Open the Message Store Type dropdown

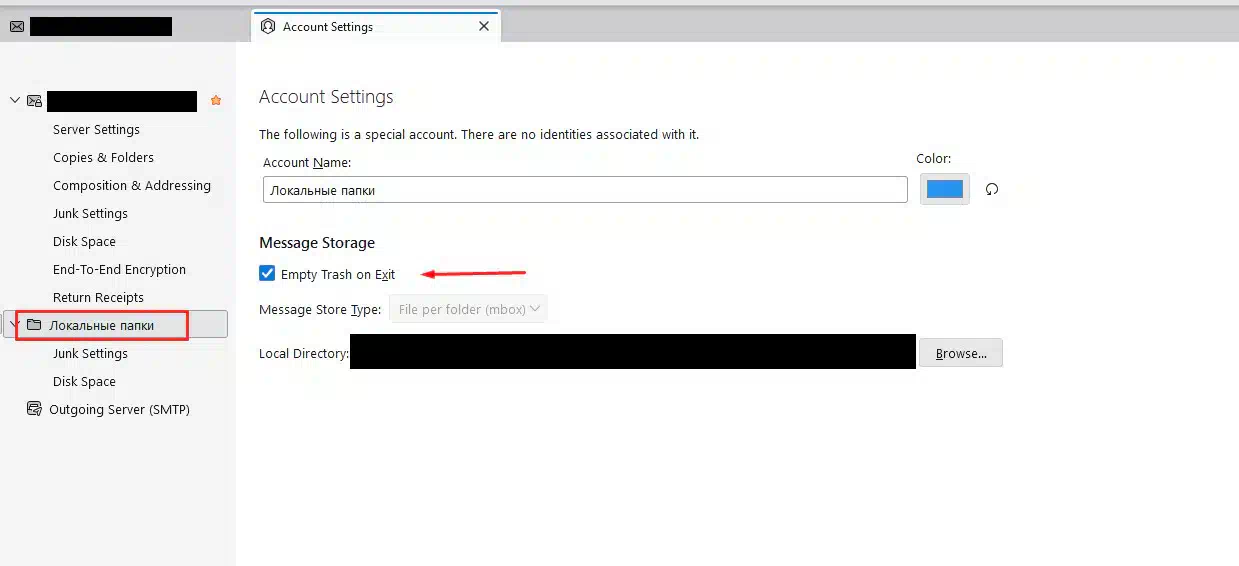tap(467, 310)
